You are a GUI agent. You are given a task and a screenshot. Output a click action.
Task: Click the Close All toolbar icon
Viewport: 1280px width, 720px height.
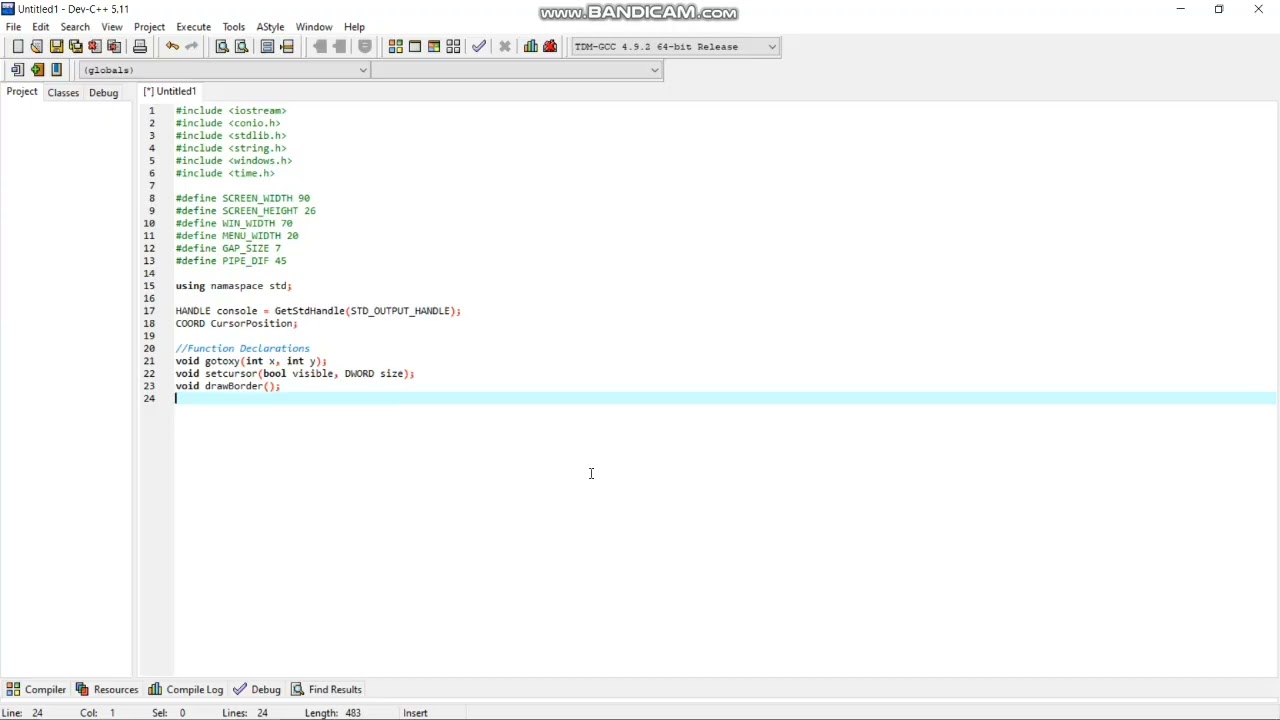(114, 47)
